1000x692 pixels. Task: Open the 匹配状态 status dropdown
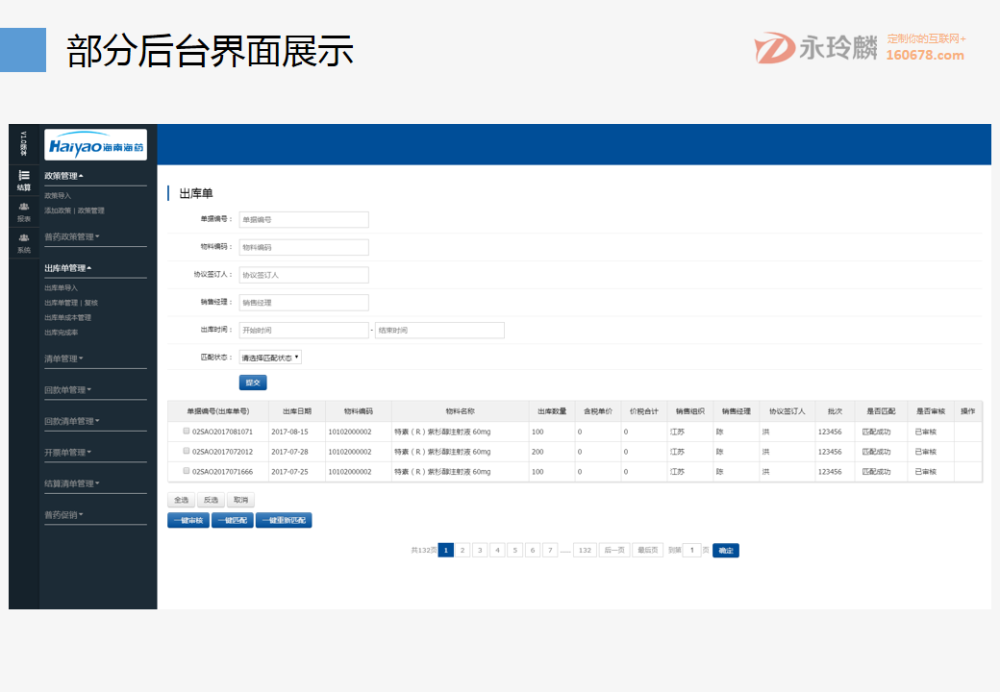pyautogui.click(x=272, y=357)
